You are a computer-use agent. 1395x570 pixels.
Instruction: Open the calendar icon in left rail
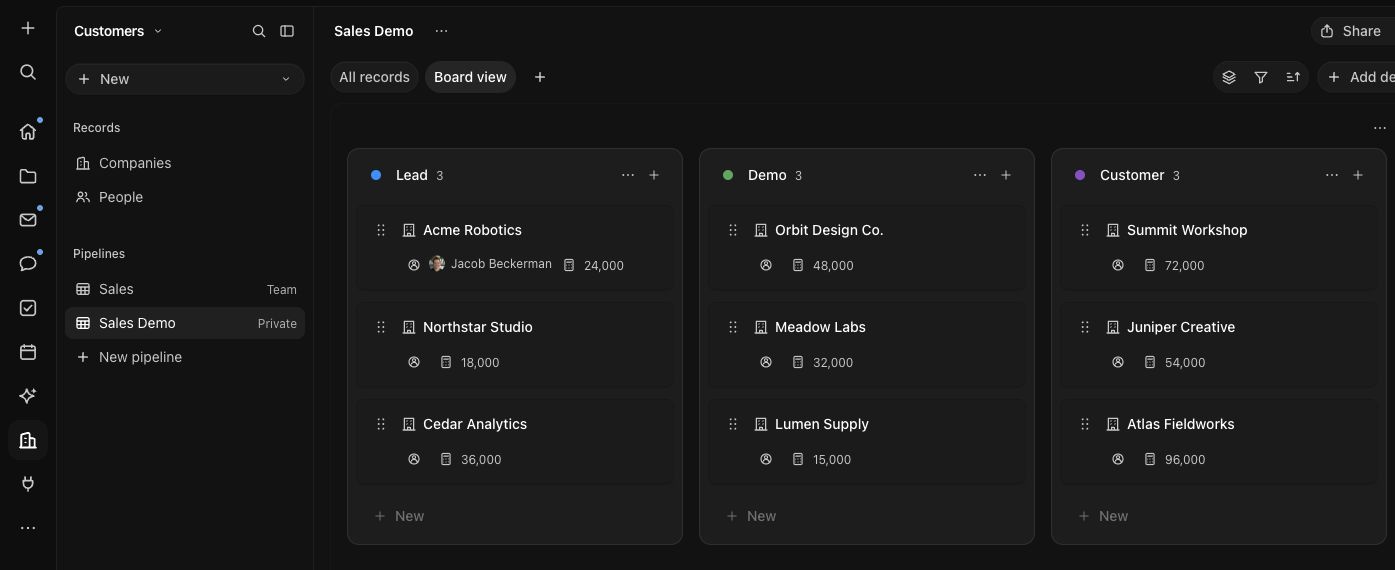[x=28, y=352]
